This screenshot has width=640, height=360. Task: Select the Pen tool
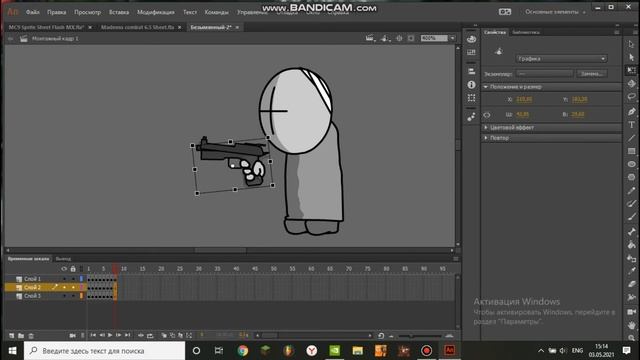[x=631, y=111]
